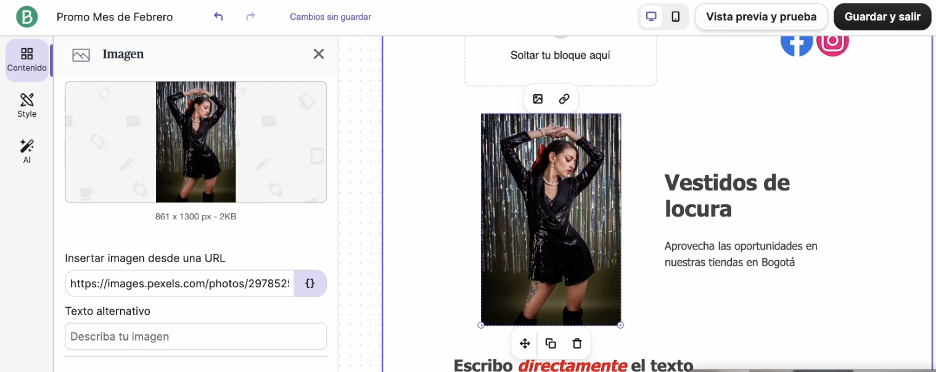
Task: Open Vista previa y prueba
Action: [x=761, y=17]
